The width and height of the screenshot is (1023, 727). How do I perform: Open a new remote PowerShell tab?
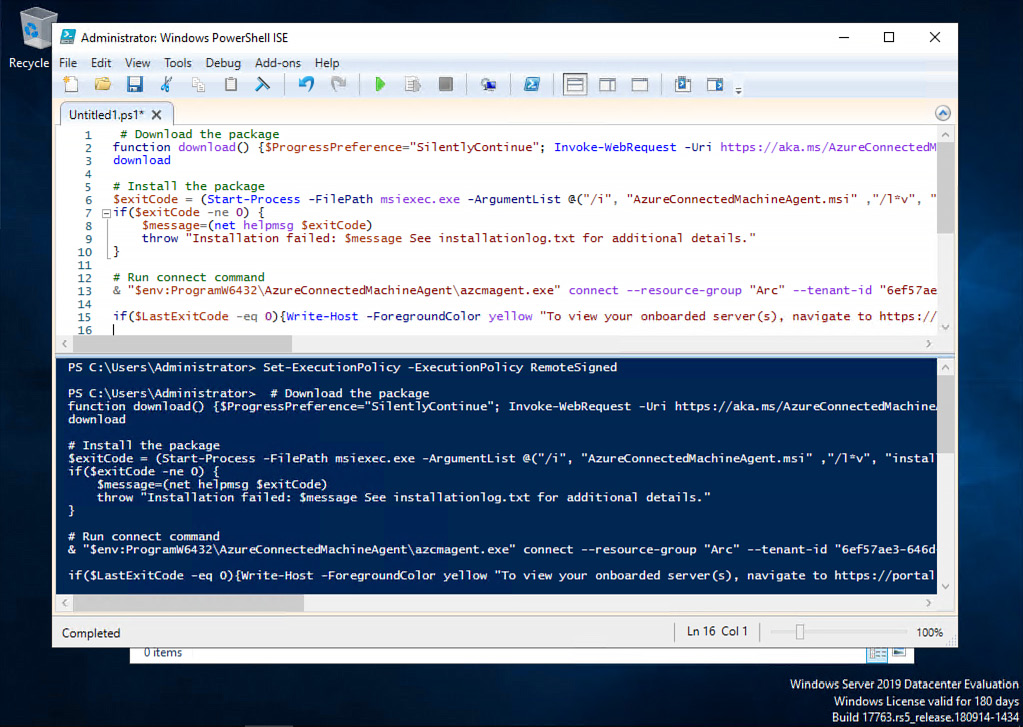coord(488,85)
